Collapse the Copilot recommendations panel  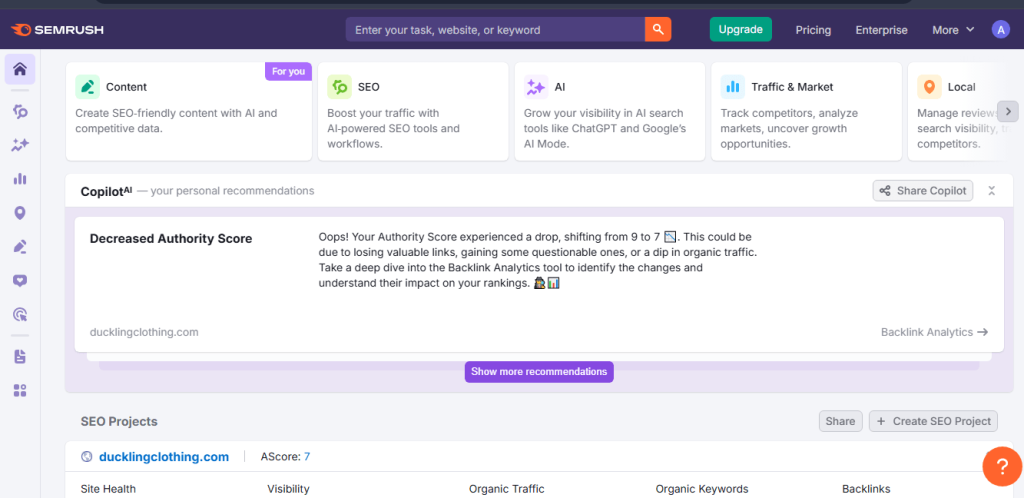click(991, 191)
